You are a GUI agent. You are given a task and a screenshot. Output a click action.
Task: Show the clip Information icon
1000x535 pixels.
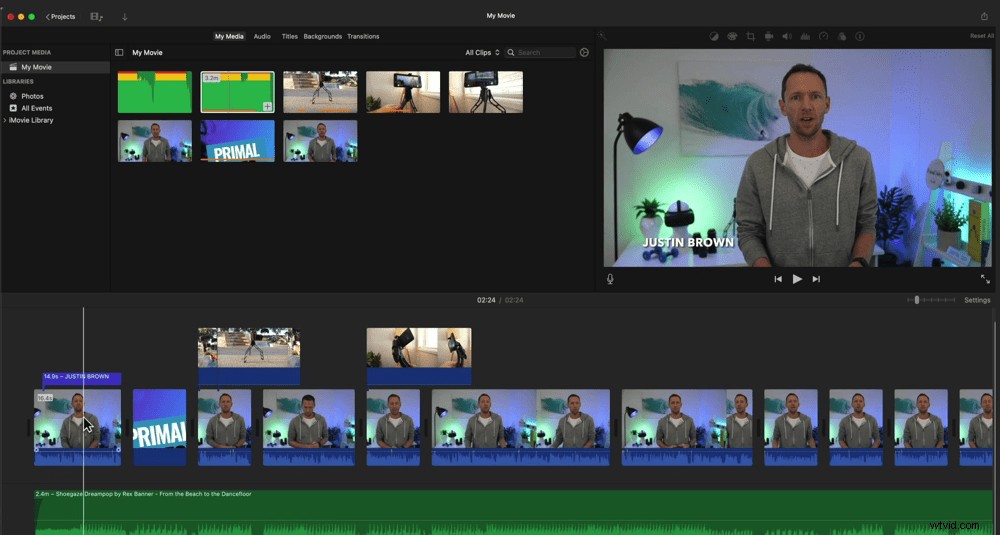tap(860, 36)
